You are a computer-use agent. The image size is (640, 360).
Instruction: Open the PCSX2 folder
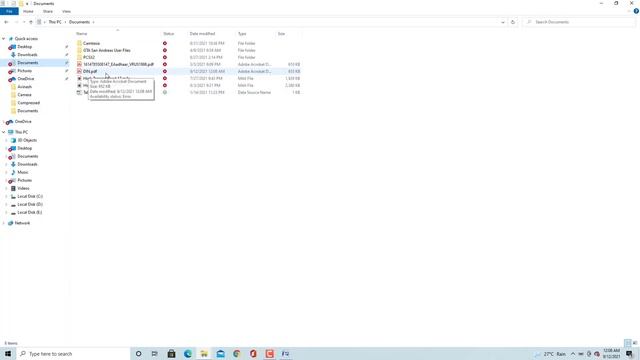(x=89, y=57)
